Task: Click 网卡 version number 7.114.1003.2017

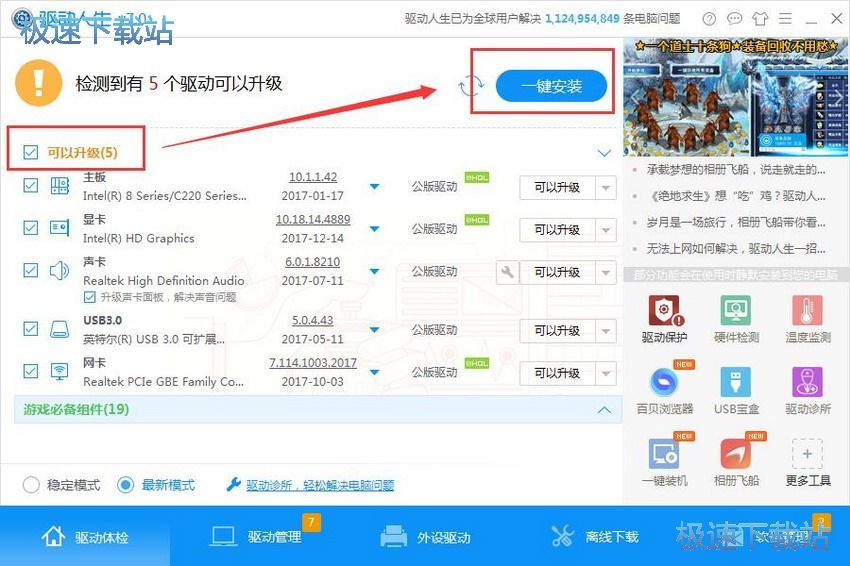Action: [x=313, y=363]
